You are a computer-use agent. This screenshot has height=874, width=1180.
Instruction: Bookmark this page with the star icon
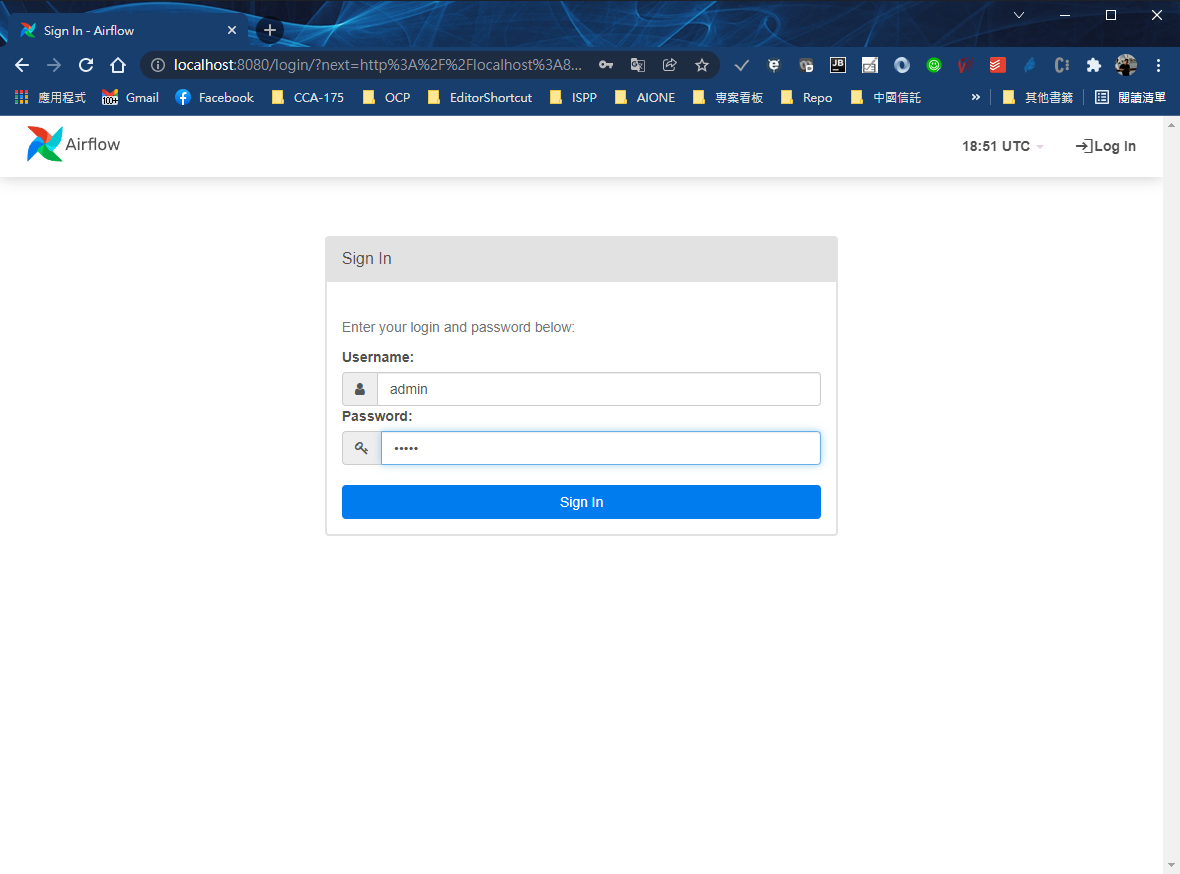pyautogui.click(x=702, y=64)
